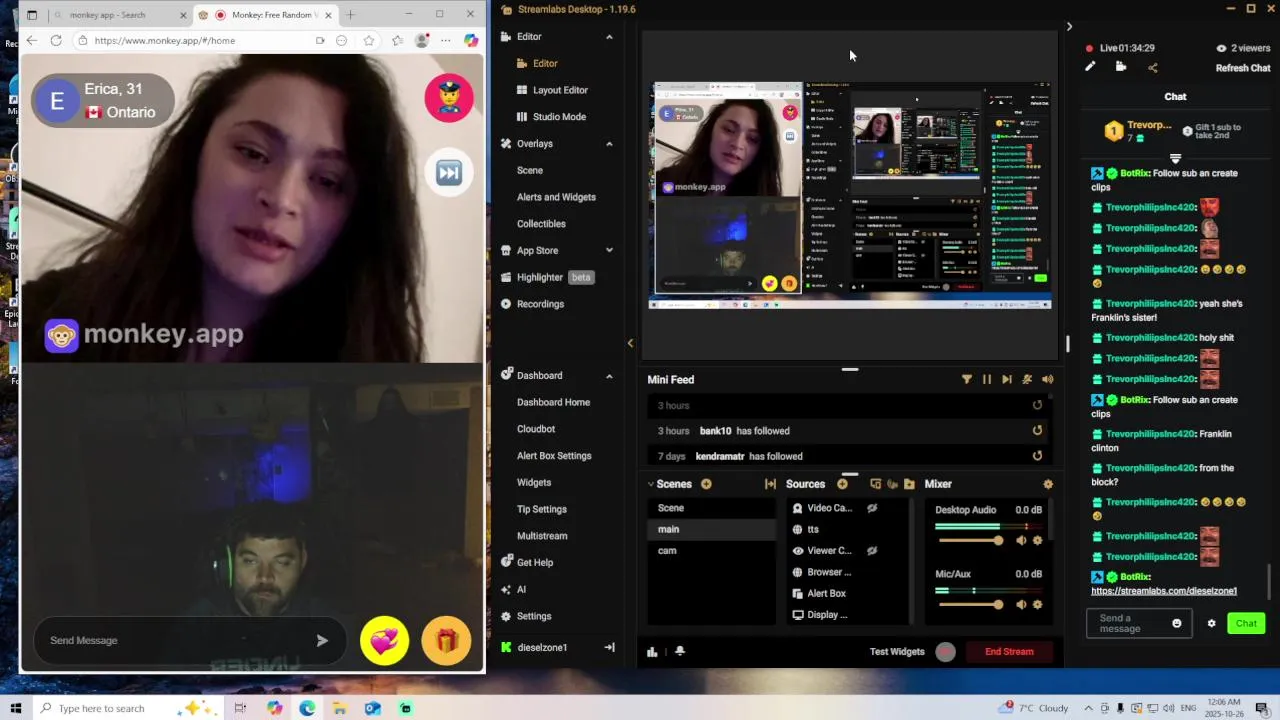Collapse the Dashboard section in sidebar

(609, 376)
